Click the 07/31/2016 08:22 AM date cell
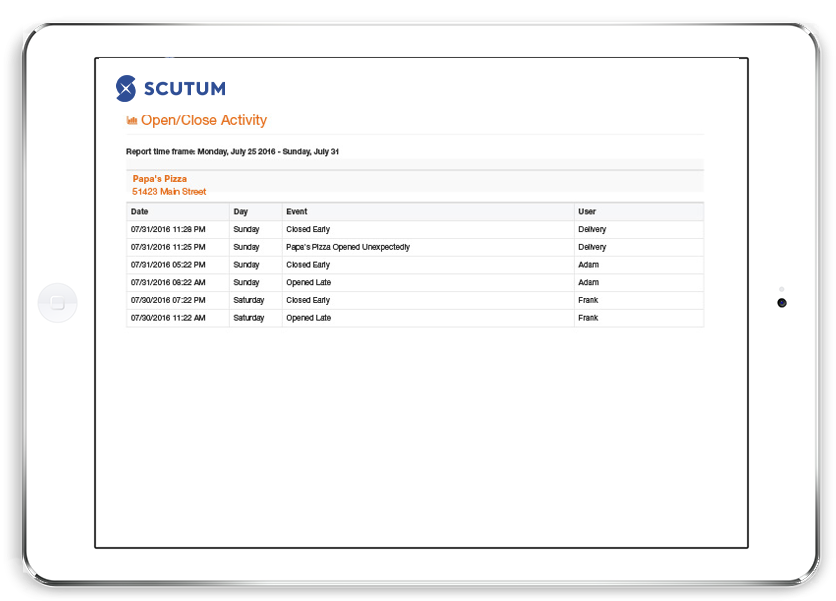Screen dimensions: 836x601 [168, 283]
